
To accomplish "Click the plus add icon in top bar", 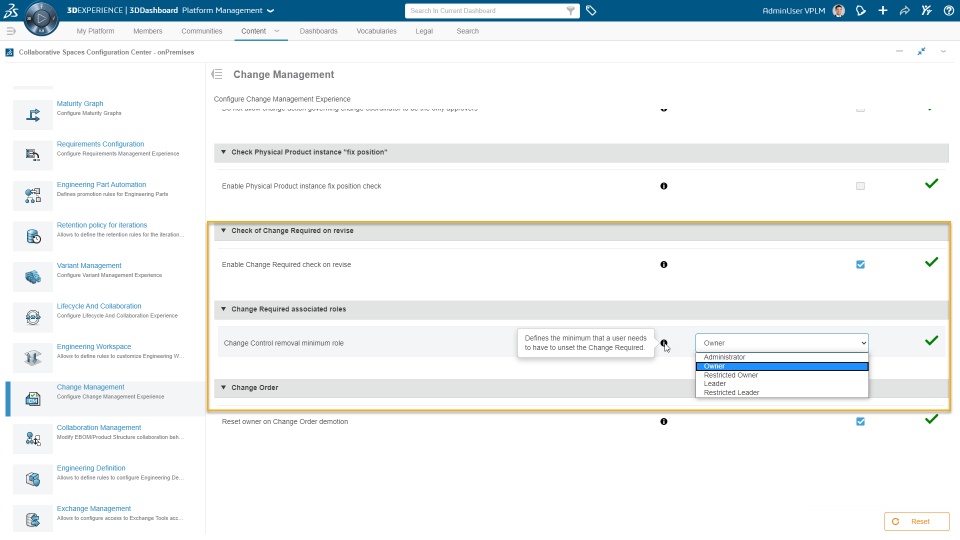I will [882, 10].
